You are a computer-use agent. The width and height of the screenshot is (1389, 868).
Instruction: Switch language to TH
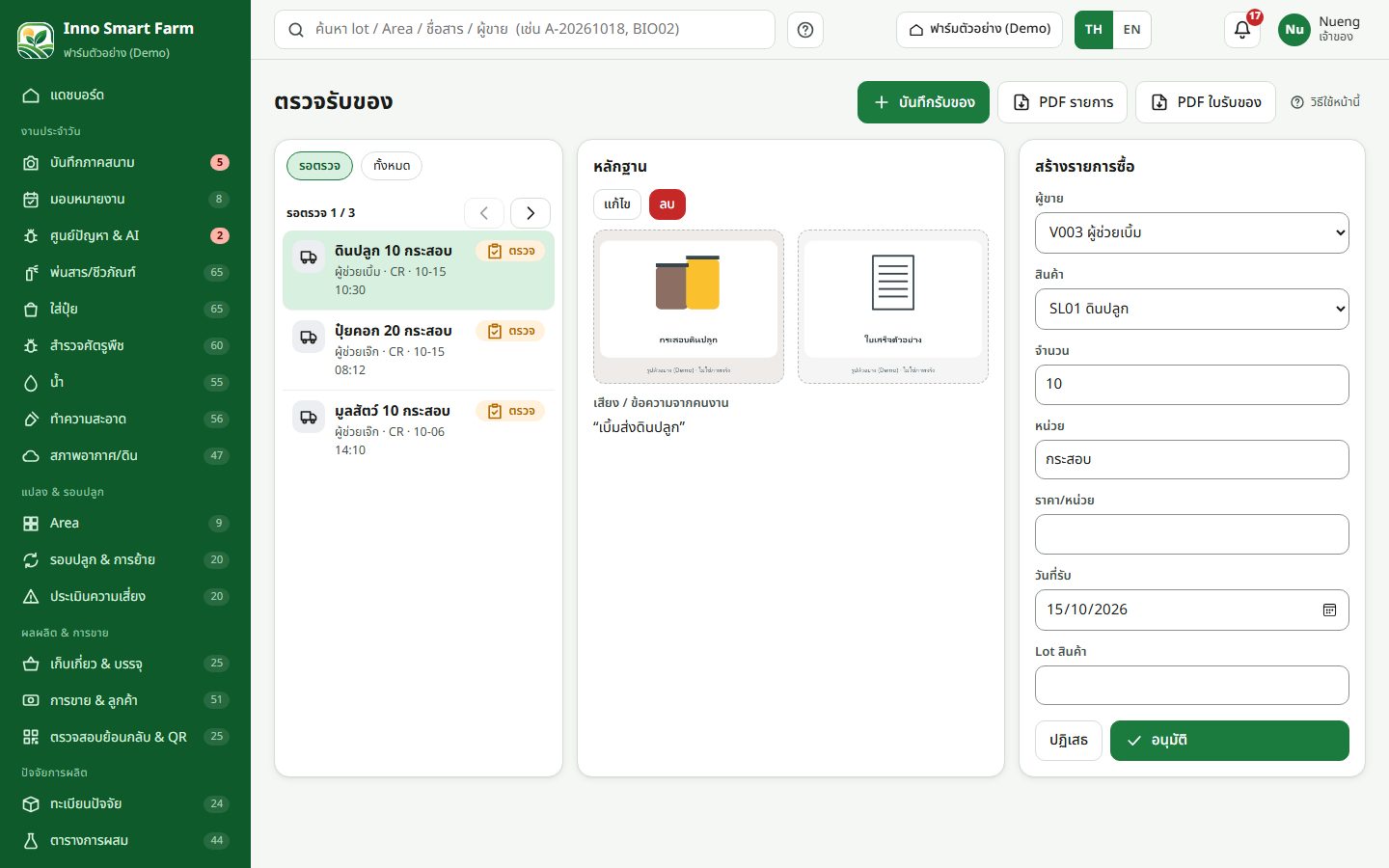1094,30
